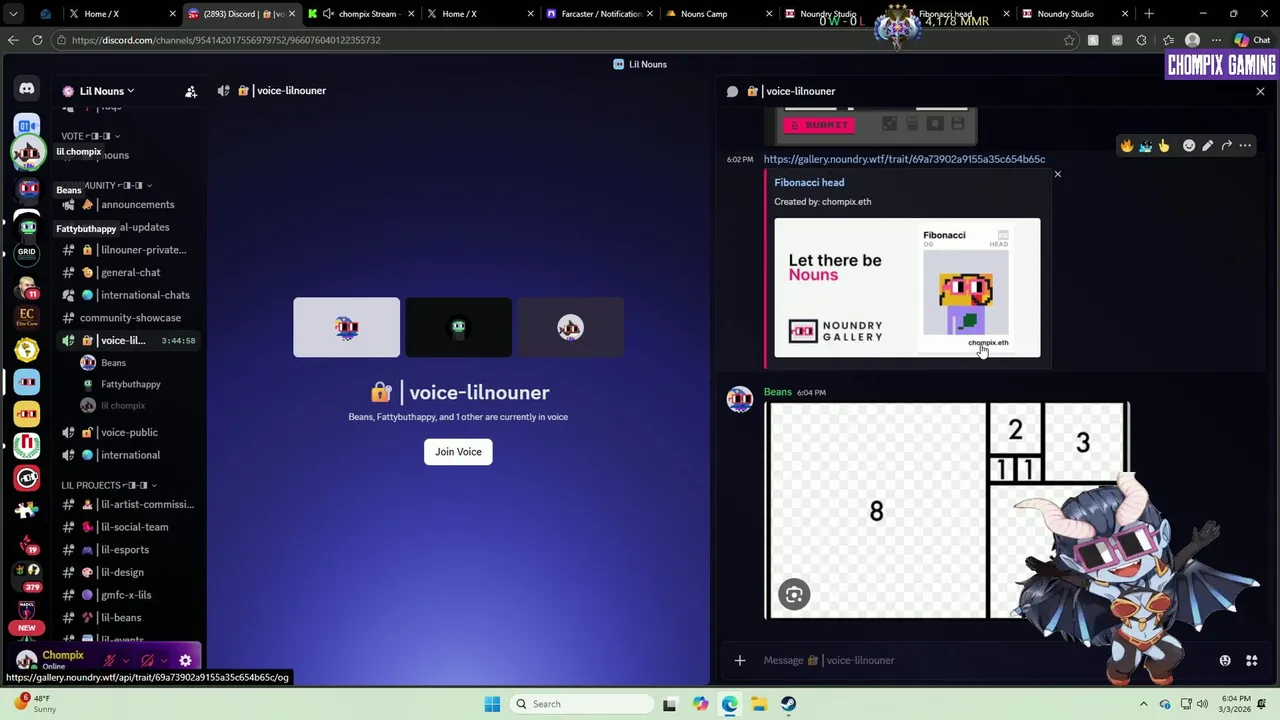1280x720 pixels.
Task: Open Beans' numbered grid image attachment
Action: [x=947, y=511]
